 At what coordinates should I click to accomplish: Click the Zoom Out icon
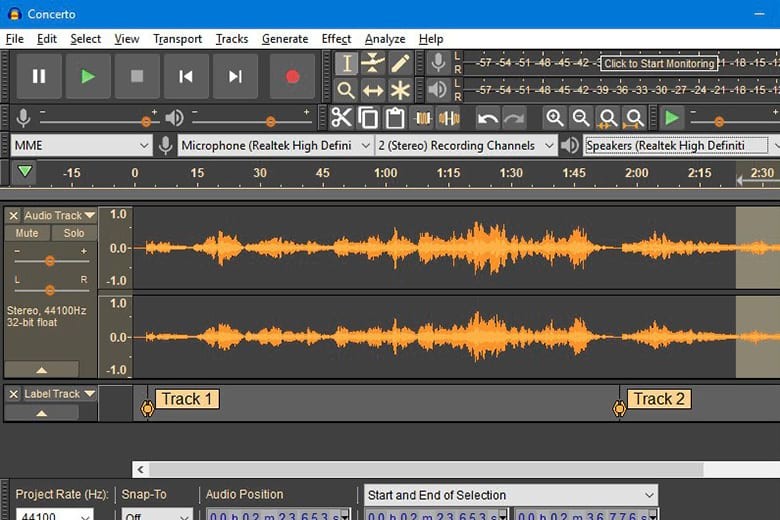[581, 118]
